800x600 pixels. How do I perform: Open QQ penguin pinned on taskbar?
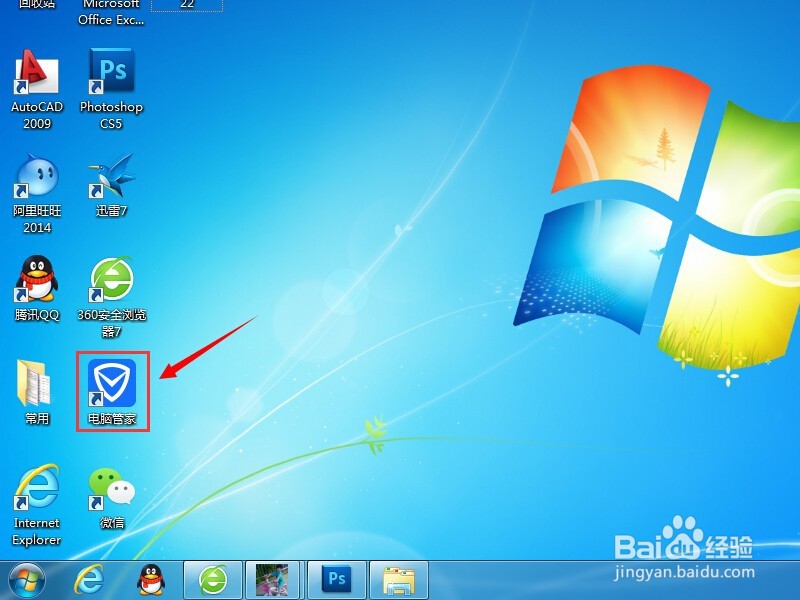pyautogui.click(x=151, y=581)
